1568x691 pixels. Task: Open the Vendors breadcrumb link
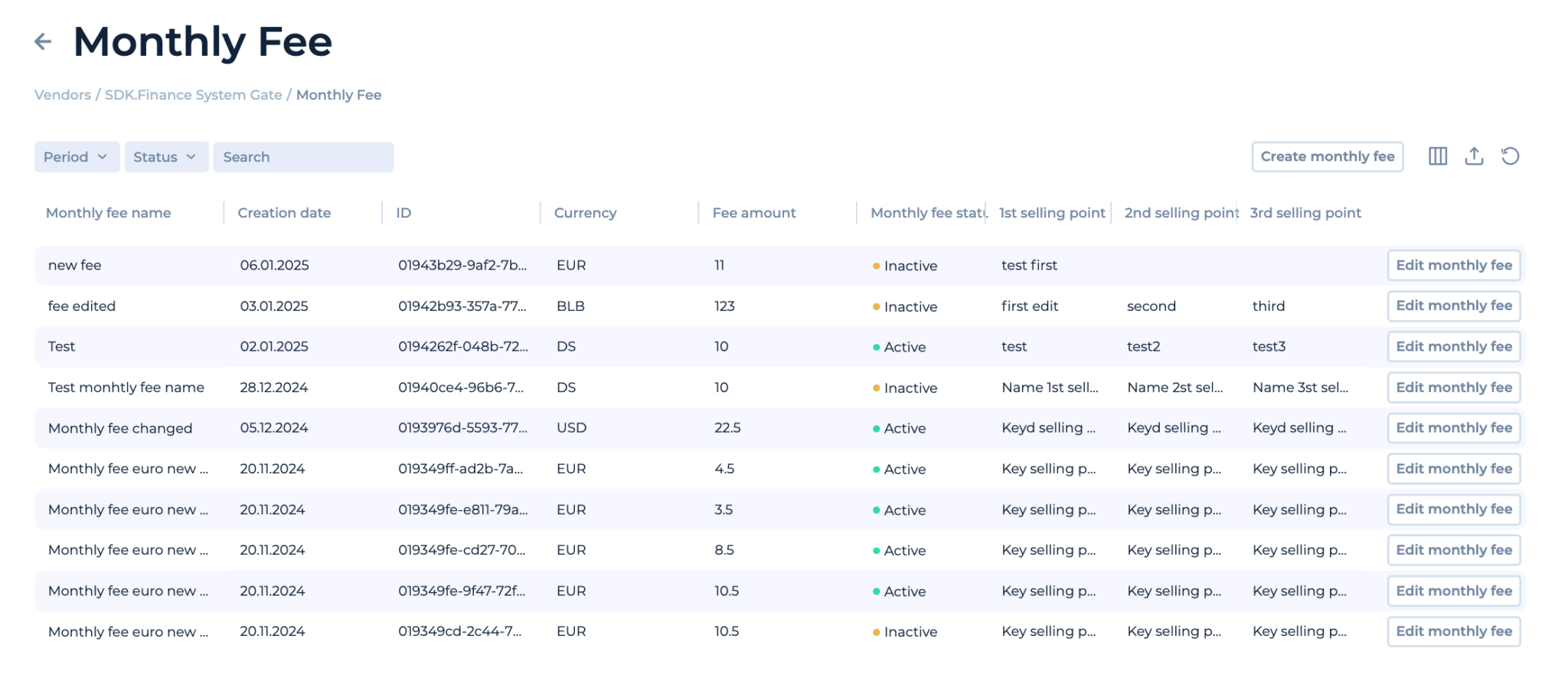62,94
